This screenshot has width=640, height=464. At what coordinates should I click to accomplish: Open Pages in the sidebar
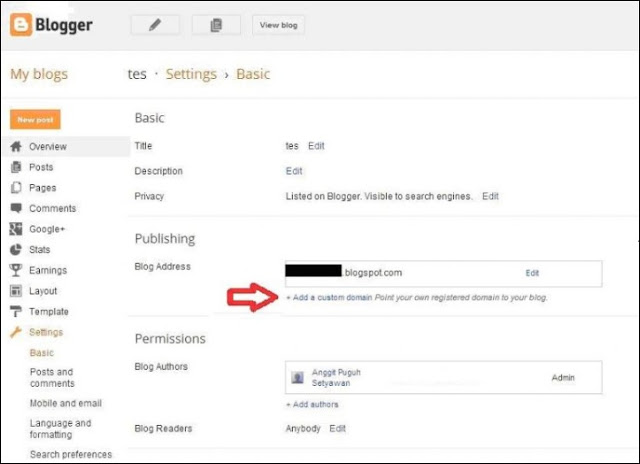42,188
